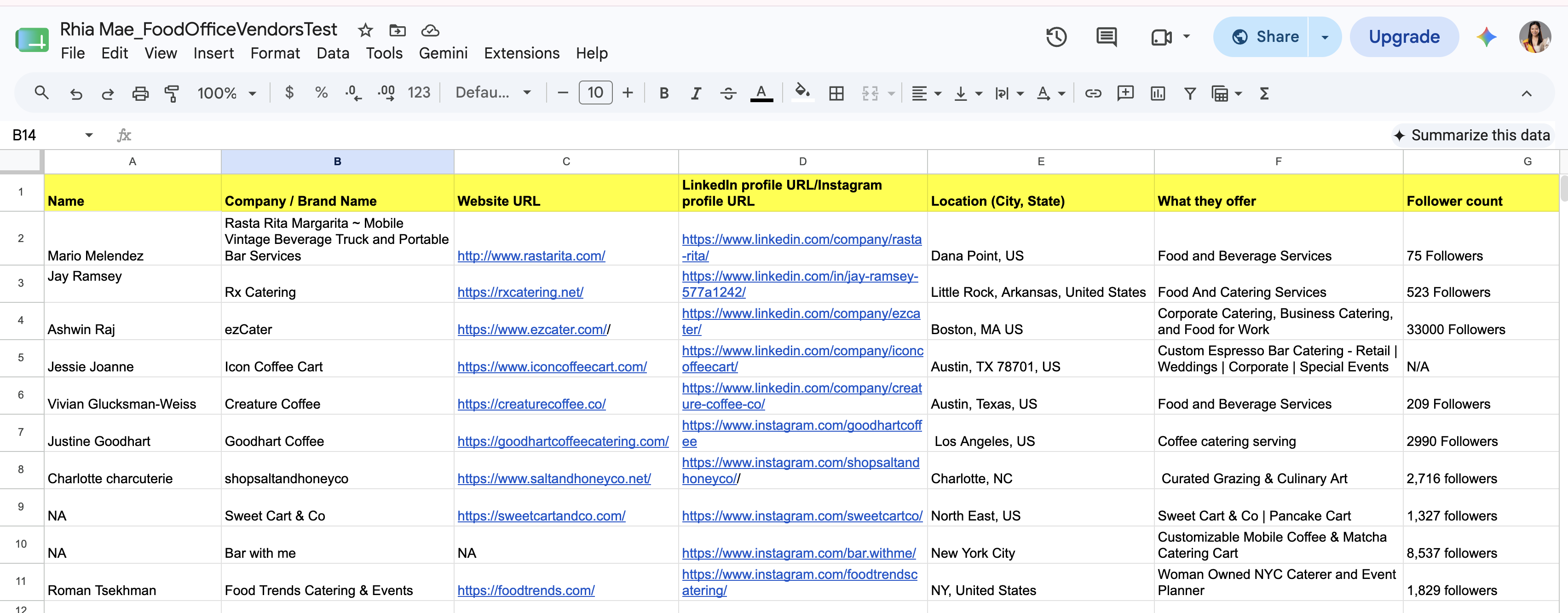Insert link using chain icon
The image size is (1568, 613).
pos(1093,93)
